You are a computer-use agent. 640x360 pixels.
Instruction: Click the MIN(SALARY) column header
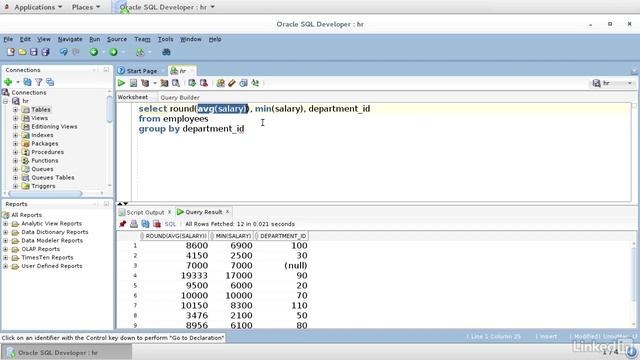231,236
